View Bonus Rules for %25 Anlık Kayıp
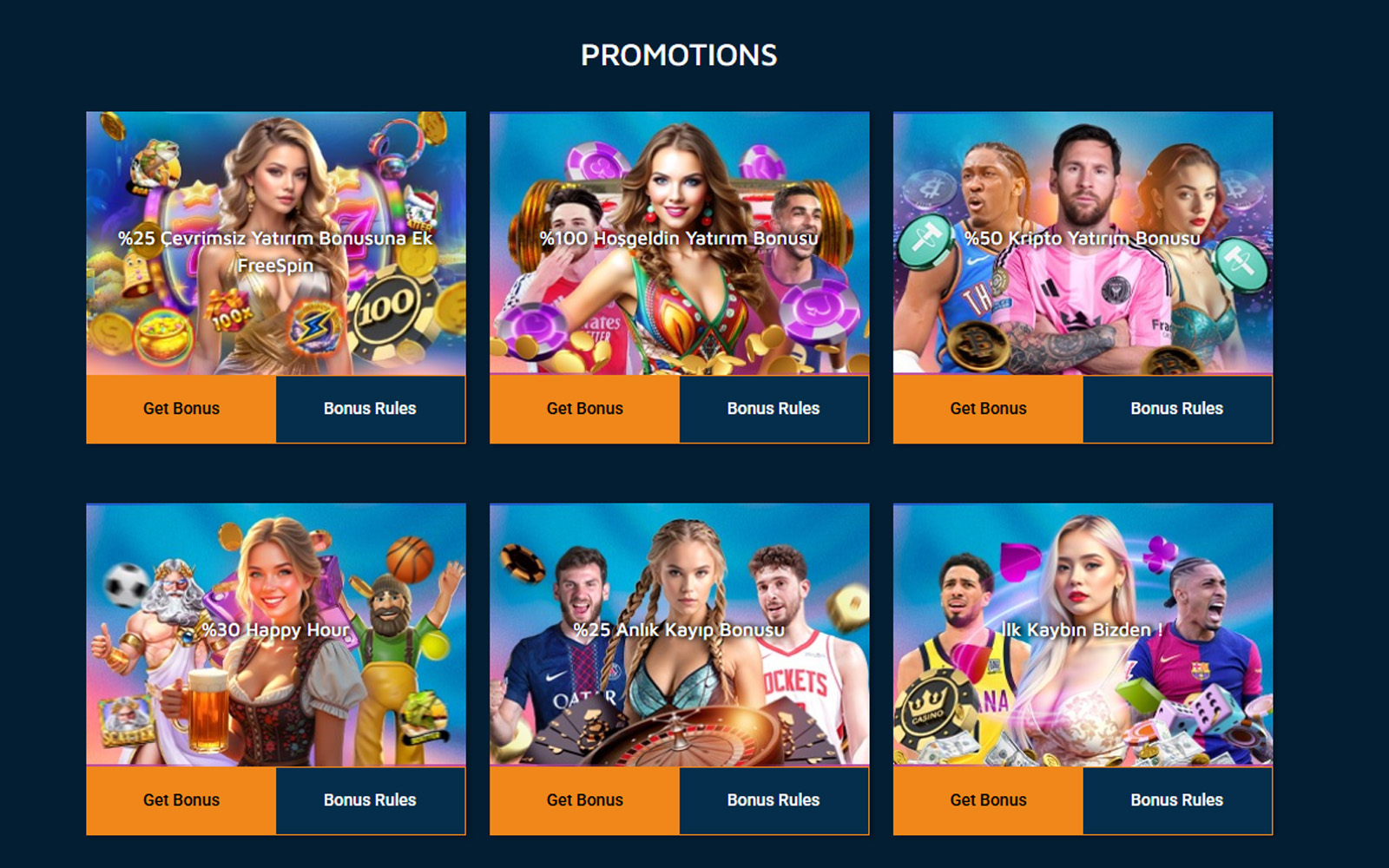The width and height of the screenshot is (1389, 868). pyautogui.click(x=773, y=800)
